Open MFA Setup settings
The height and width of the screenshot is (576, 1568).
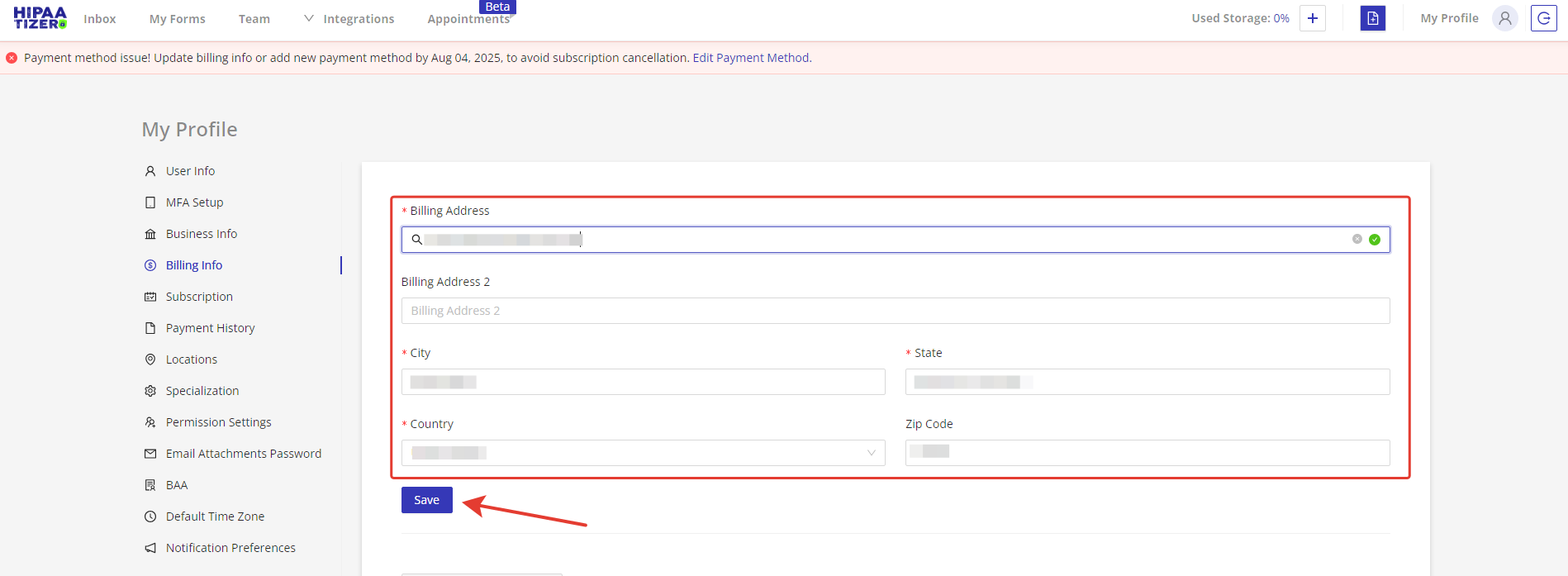point(194,202)
